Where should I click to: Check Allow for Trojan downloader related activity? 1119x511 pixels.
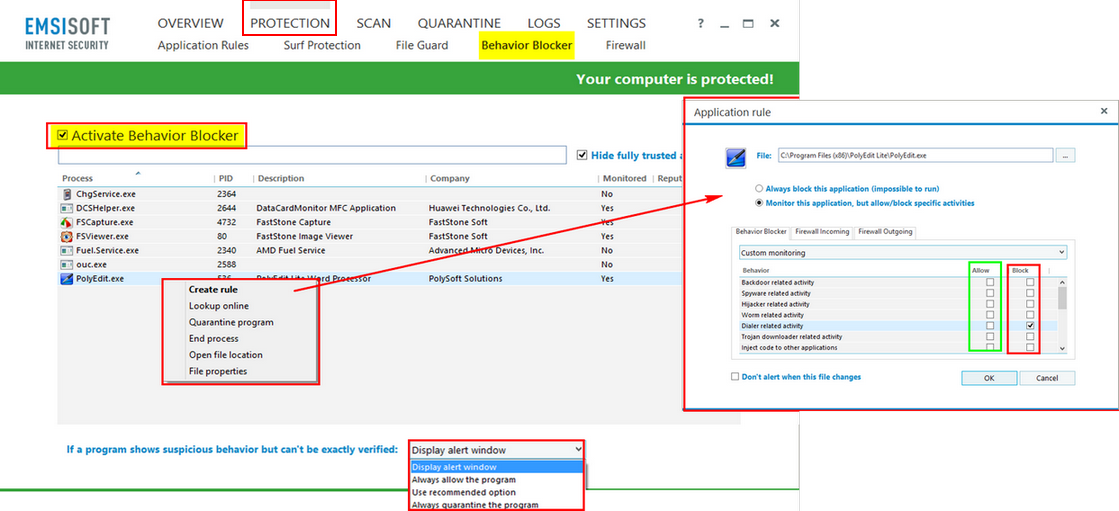pyautogui.click(x=990, y=336)
